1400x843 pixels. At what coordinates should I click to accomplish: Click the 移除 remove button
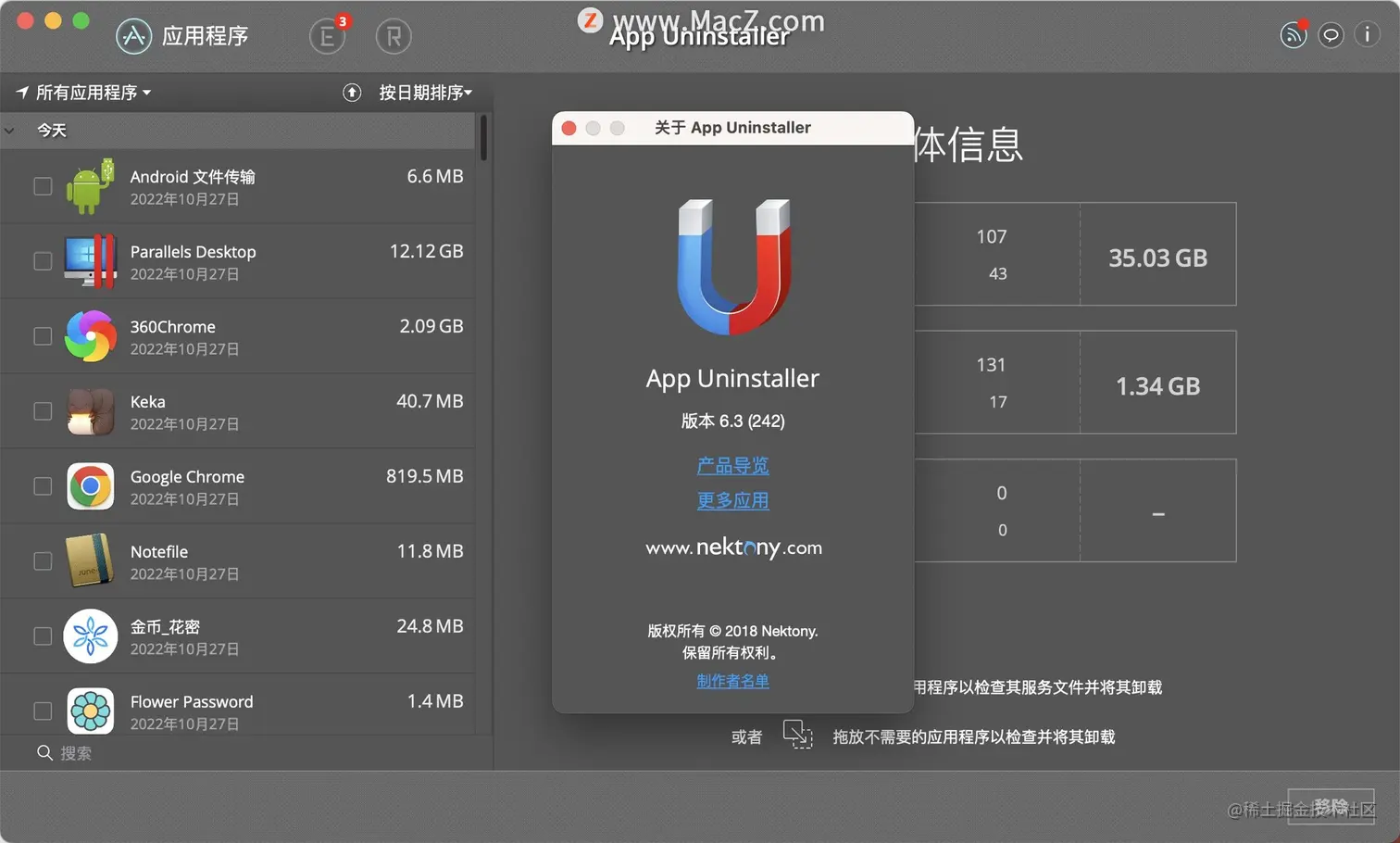pos(1331,807)
